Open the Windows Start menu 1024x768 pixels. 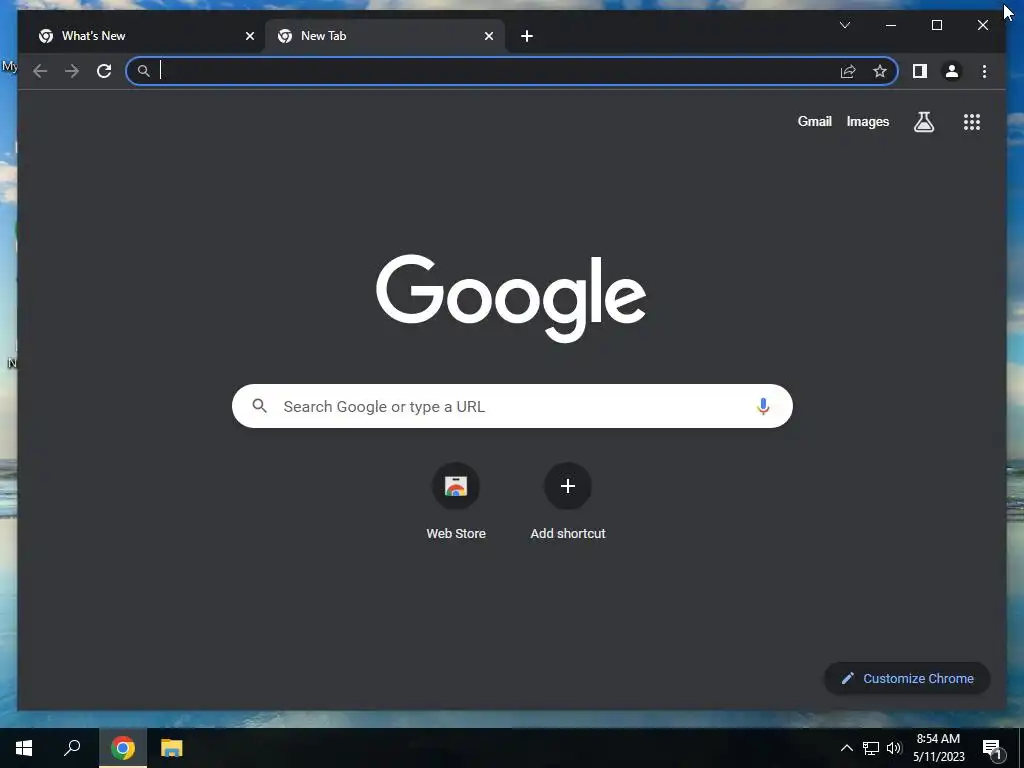[24, 748]
